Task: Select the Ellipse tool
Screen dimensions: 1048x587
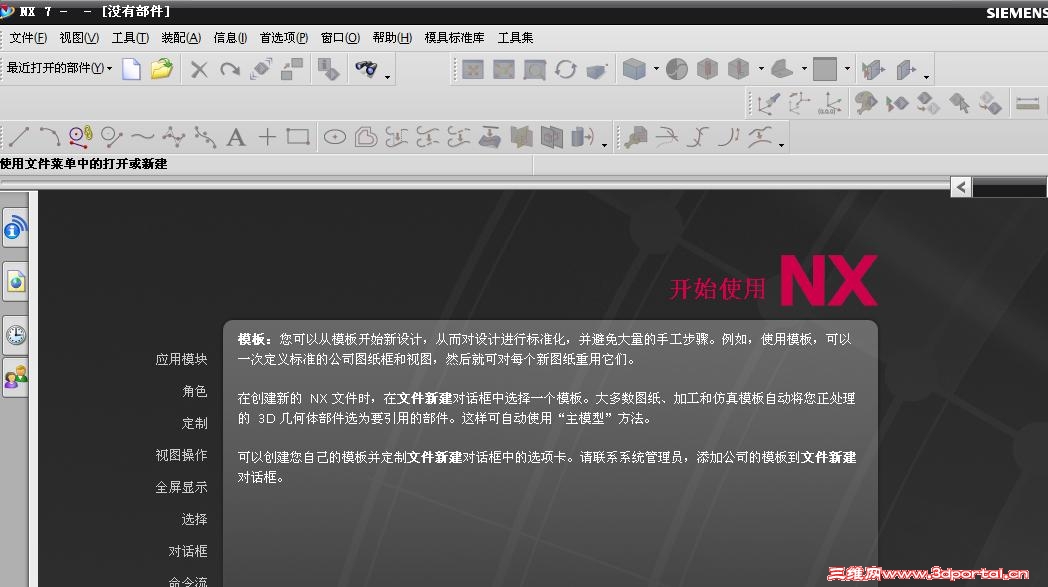Action: click(335, 137)
